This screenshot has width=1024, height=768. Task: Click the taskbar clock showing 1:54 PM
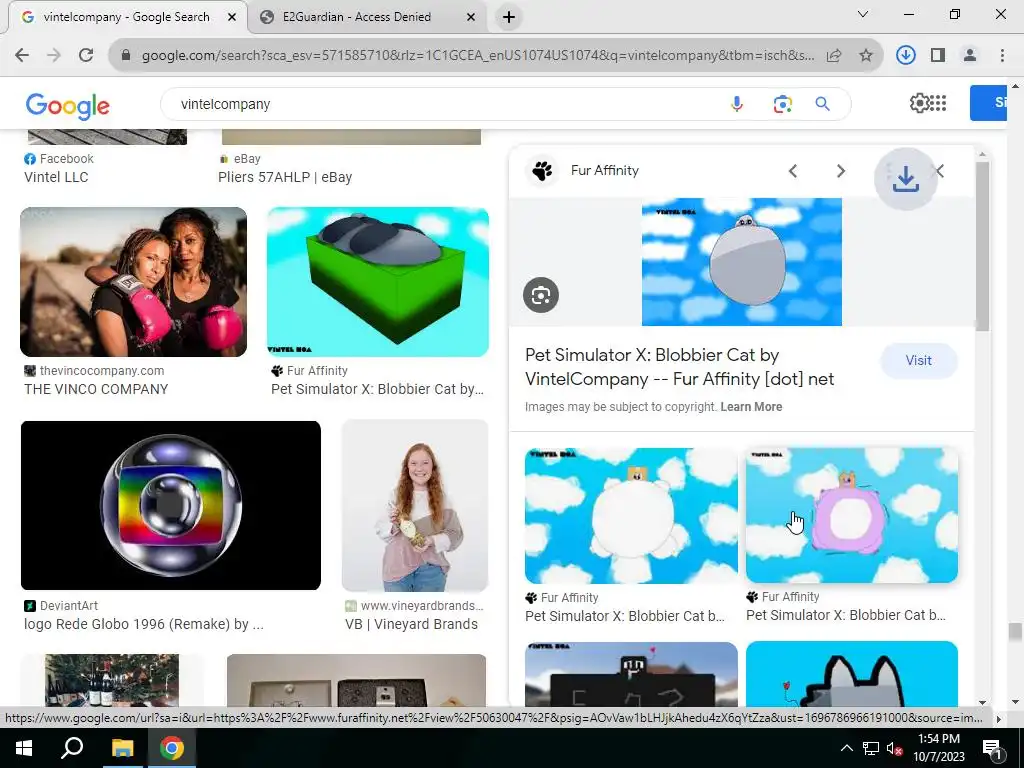click(938, 748)
